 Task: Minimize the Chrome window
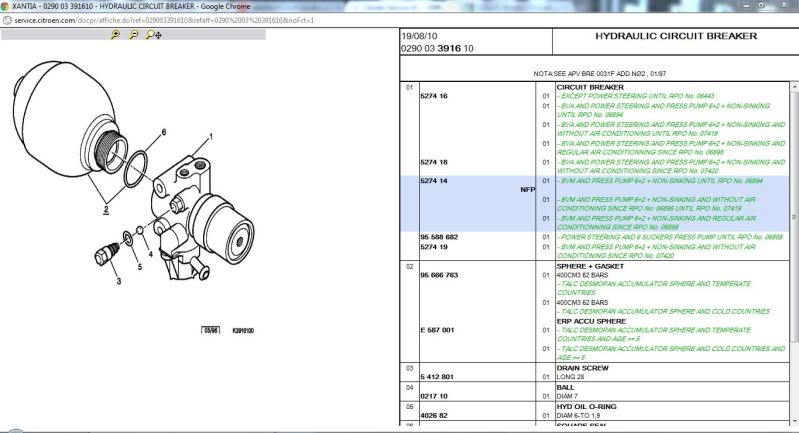click(x=747, y=6)
